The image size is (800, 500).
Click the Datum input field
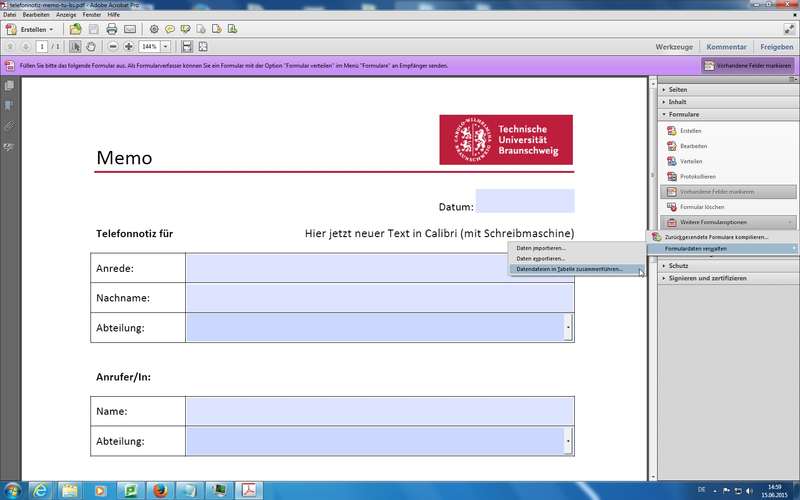[525, 201]
